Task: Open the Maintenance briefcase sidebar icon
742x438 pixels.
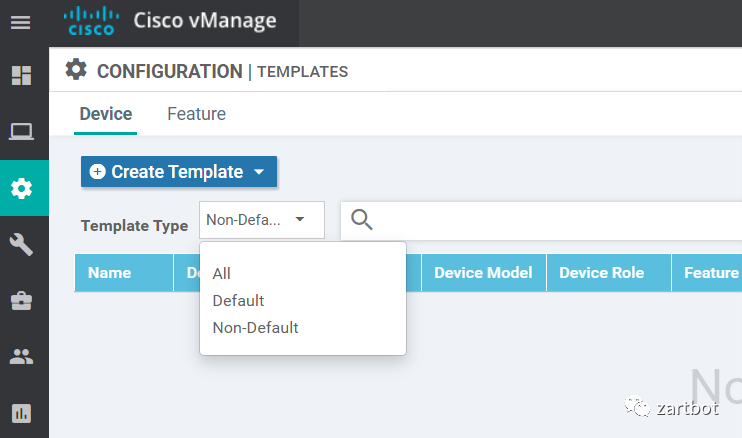Action: point(21,300)
